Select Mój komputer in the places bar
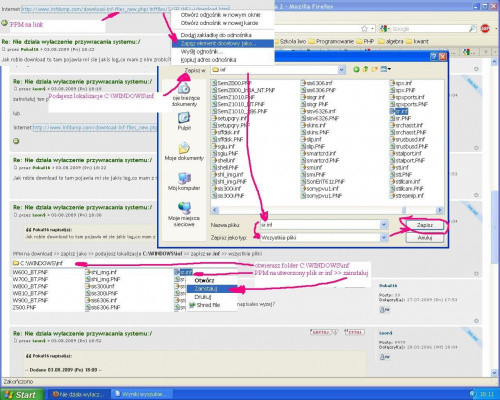The width and height of the screenshot is (500, 400). point(184,182)
